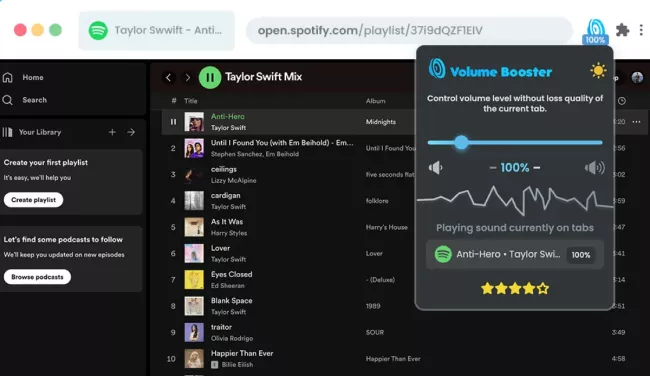This screenshot has height=376, width=650.
Task: Open Stephen Sanchez, Em Beihold artist link
Action: (255, 154)
